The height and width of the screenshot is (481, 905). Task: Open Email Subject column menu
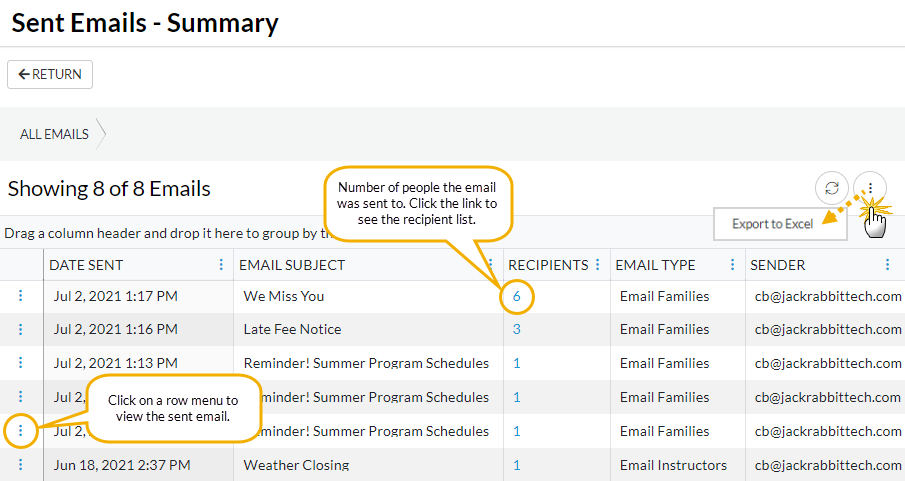489,265
